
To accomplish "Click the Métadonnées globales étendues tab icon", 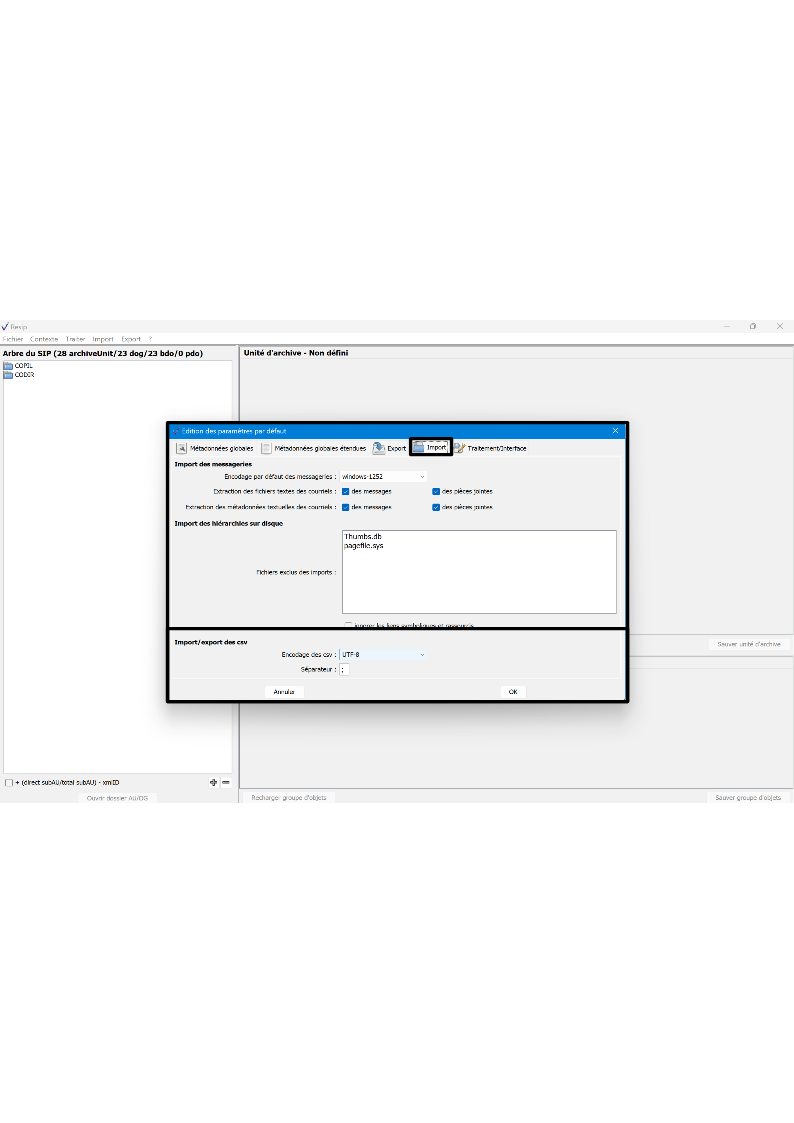I will click(266, 448).
